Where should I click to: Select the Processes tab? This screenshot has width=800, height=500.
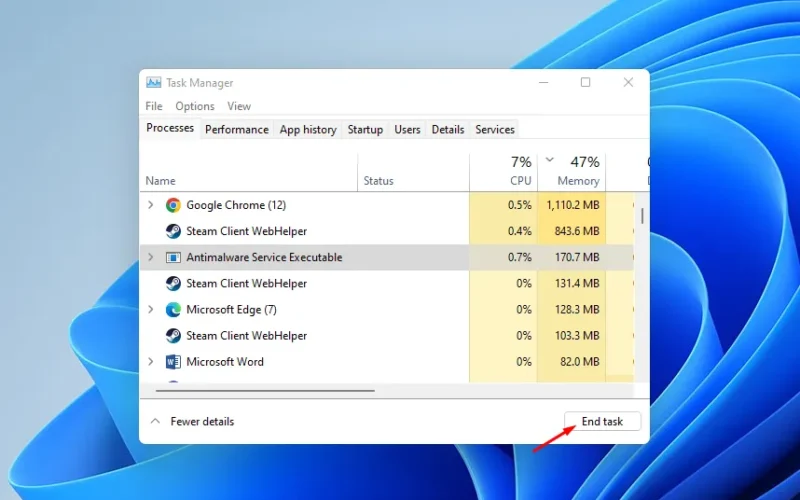click(x=170, y=128)
